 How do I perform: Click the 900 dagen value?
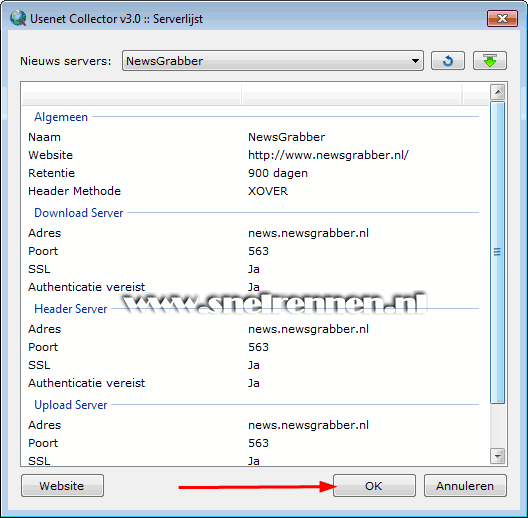(278, 173)
